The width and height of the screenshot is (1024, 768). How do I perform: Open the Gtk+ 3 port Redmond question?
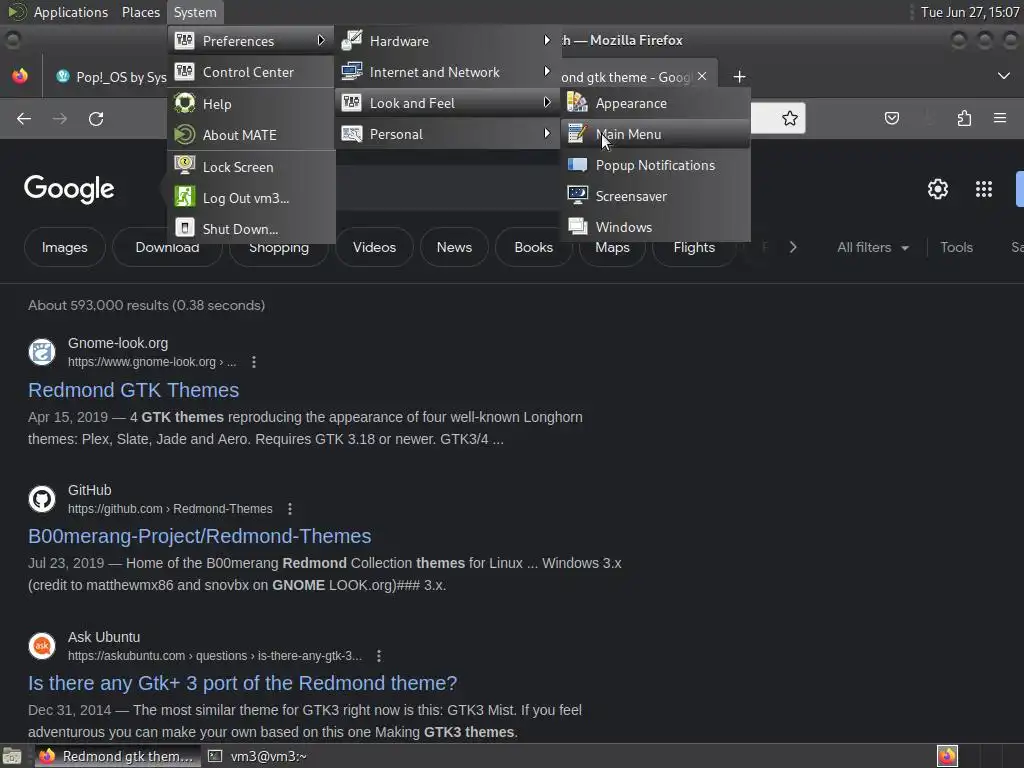tap(242, 683)
